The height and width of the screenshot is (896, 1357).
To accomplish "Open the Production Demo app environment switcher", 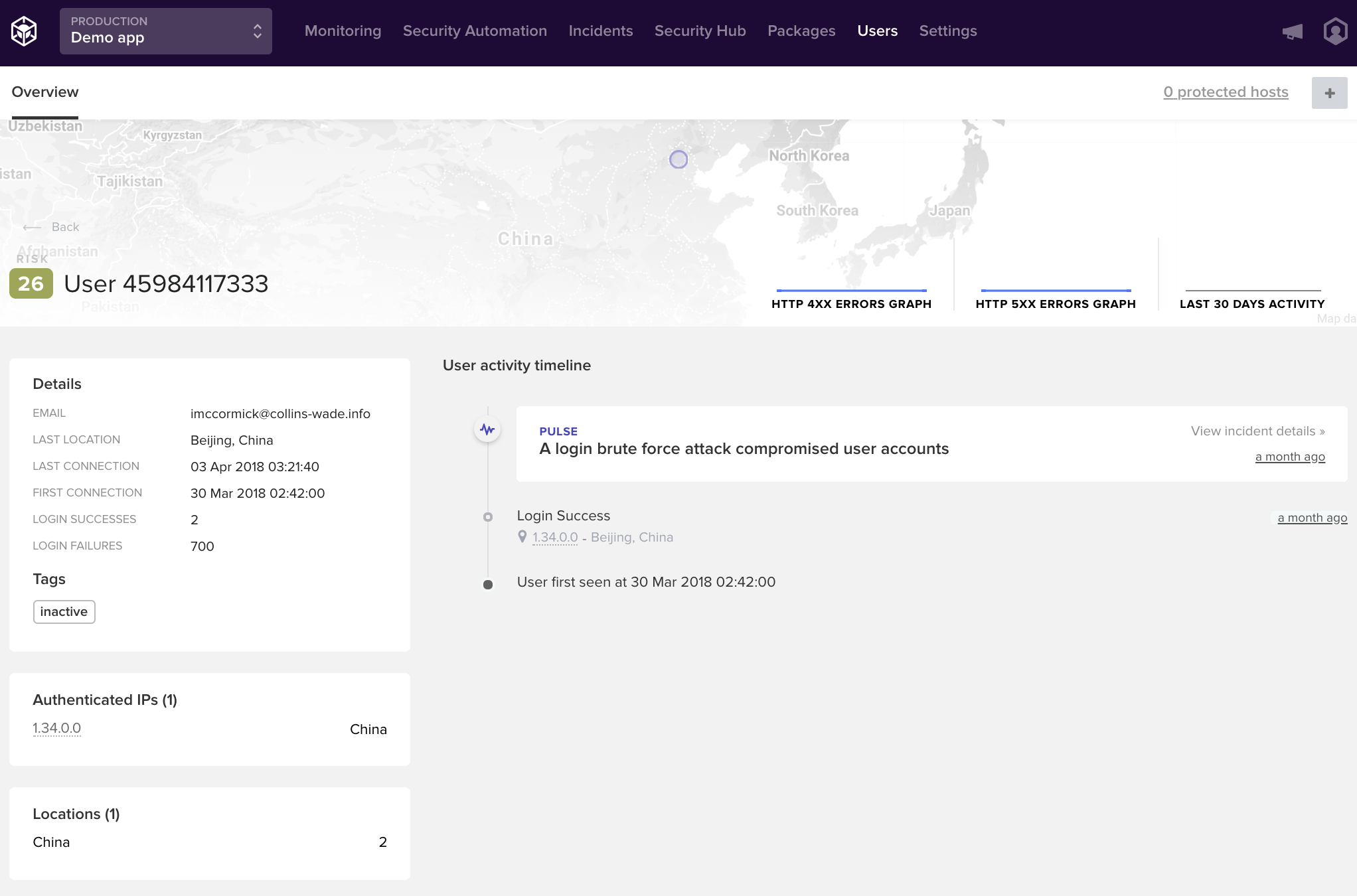I will coord(166,31).
